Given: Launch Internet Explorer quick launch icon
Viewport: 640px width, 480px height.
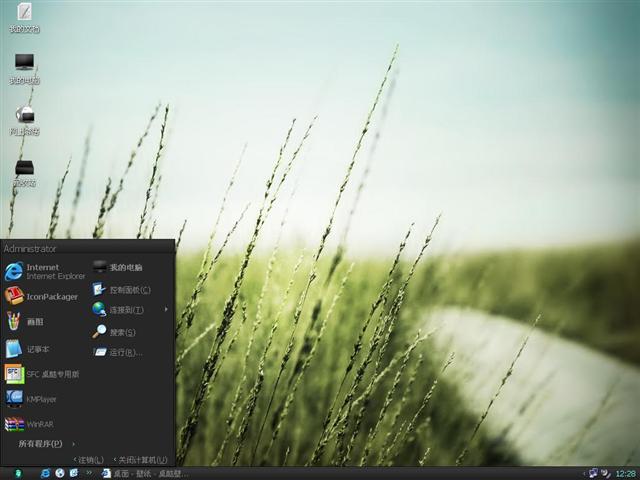Looking at the screenshot, I should (x=45, y=473).
